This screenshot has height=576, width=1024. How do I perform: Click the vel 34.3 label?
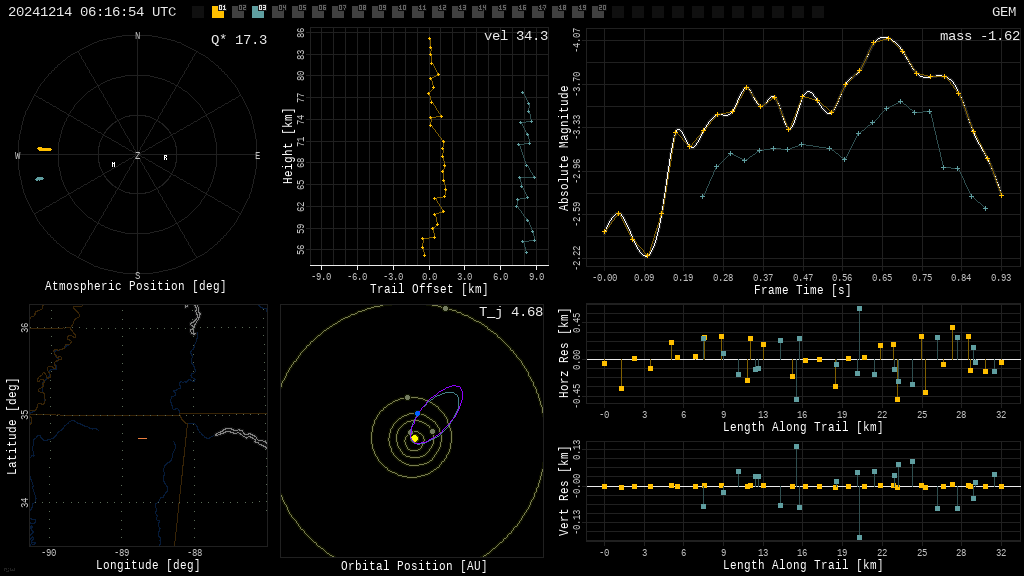(x=515, y=36)
